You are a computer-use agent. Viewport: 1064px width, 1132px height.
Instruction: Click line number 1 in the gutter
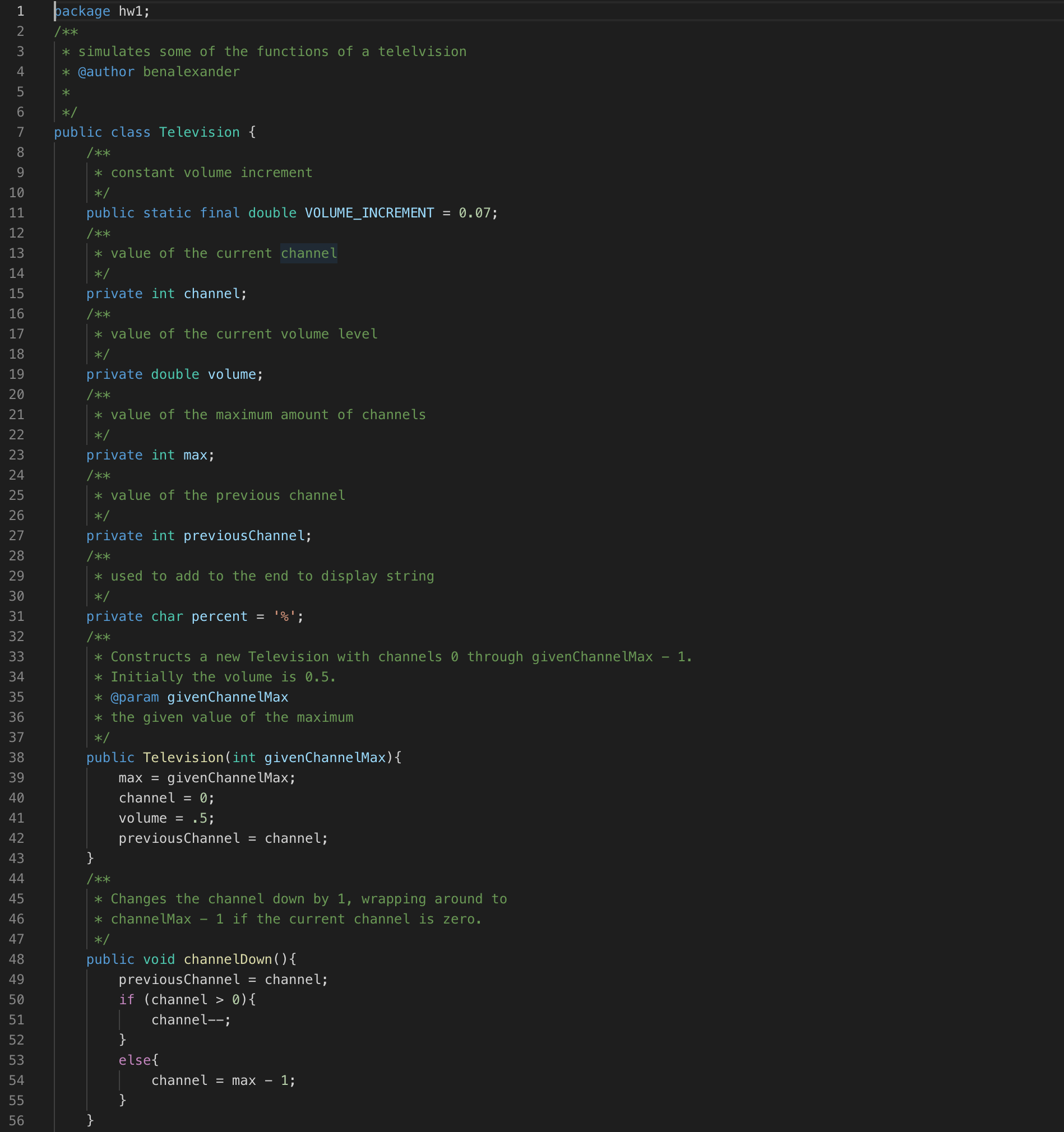(21, 11)
